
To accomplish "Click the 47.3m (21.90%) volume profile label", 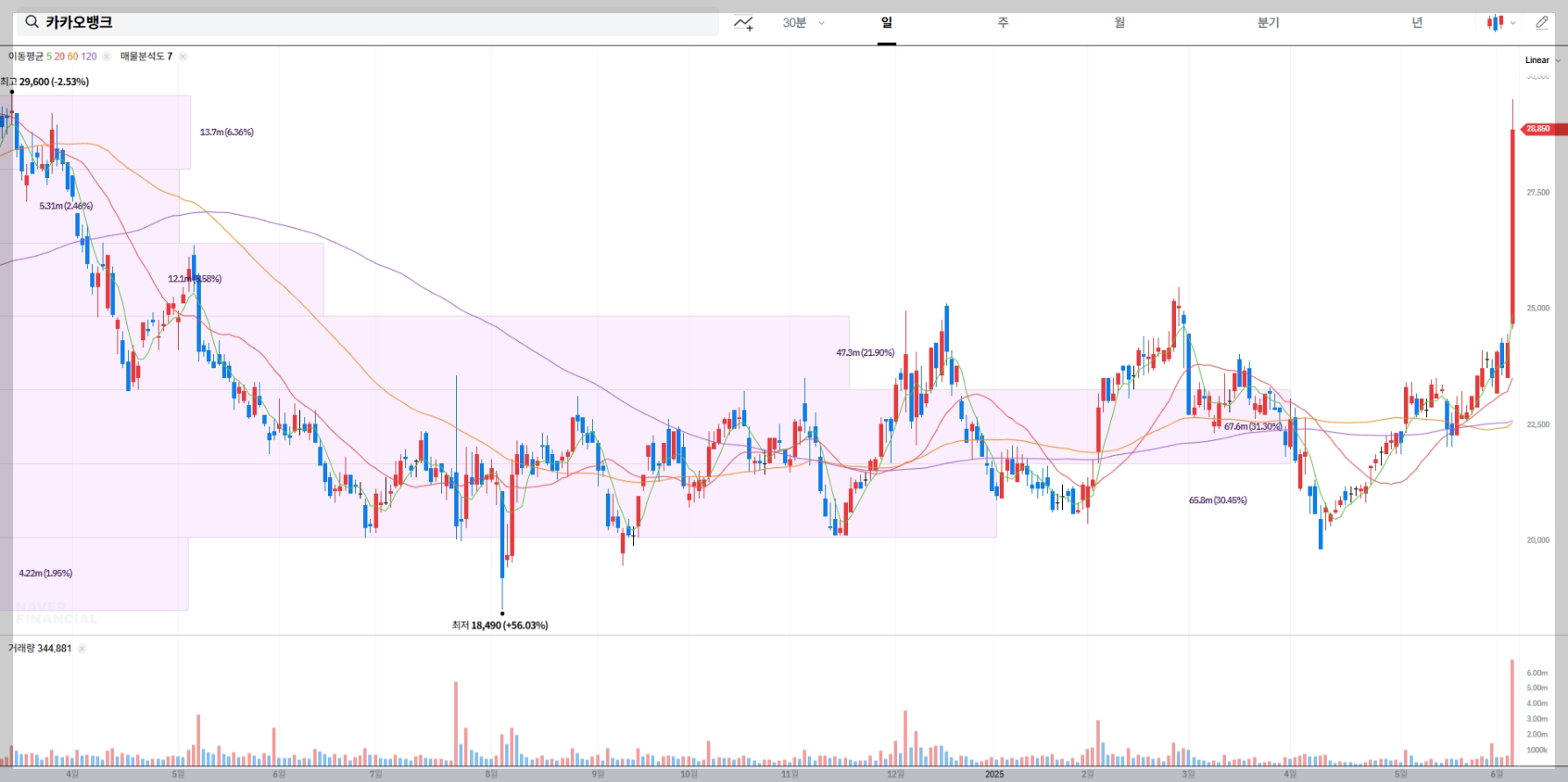I will pos(866,352).
